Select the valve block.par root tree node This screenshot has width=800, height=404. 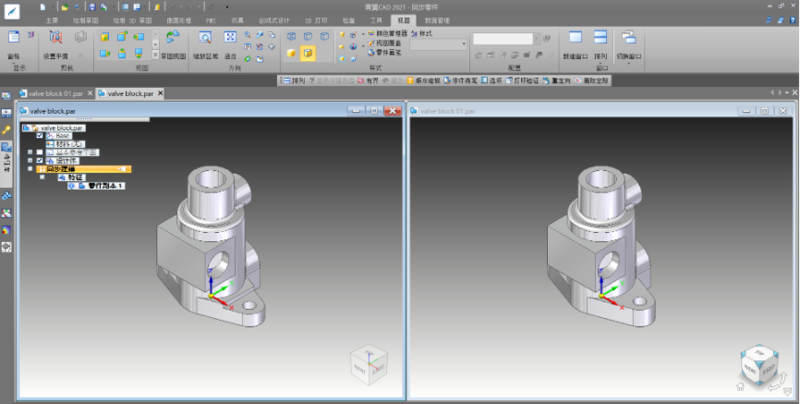coord(62,128)
